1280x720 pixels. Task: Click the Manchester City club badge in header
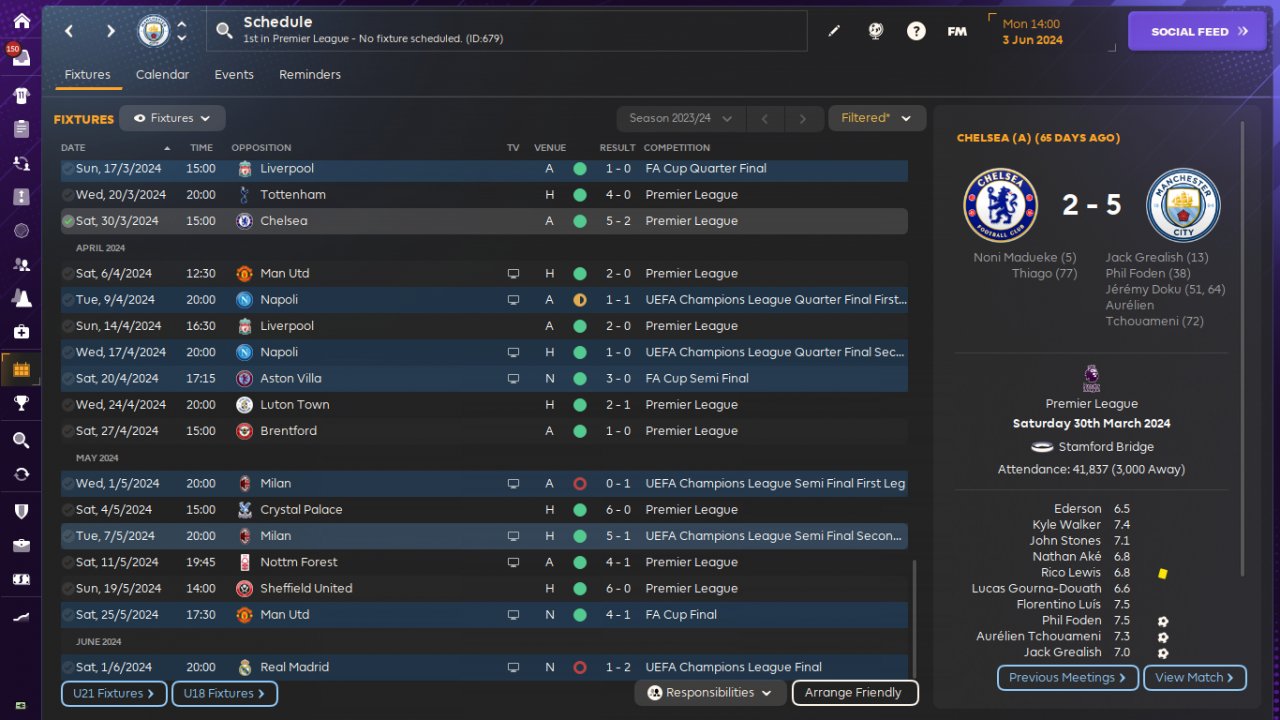(153, 31)
